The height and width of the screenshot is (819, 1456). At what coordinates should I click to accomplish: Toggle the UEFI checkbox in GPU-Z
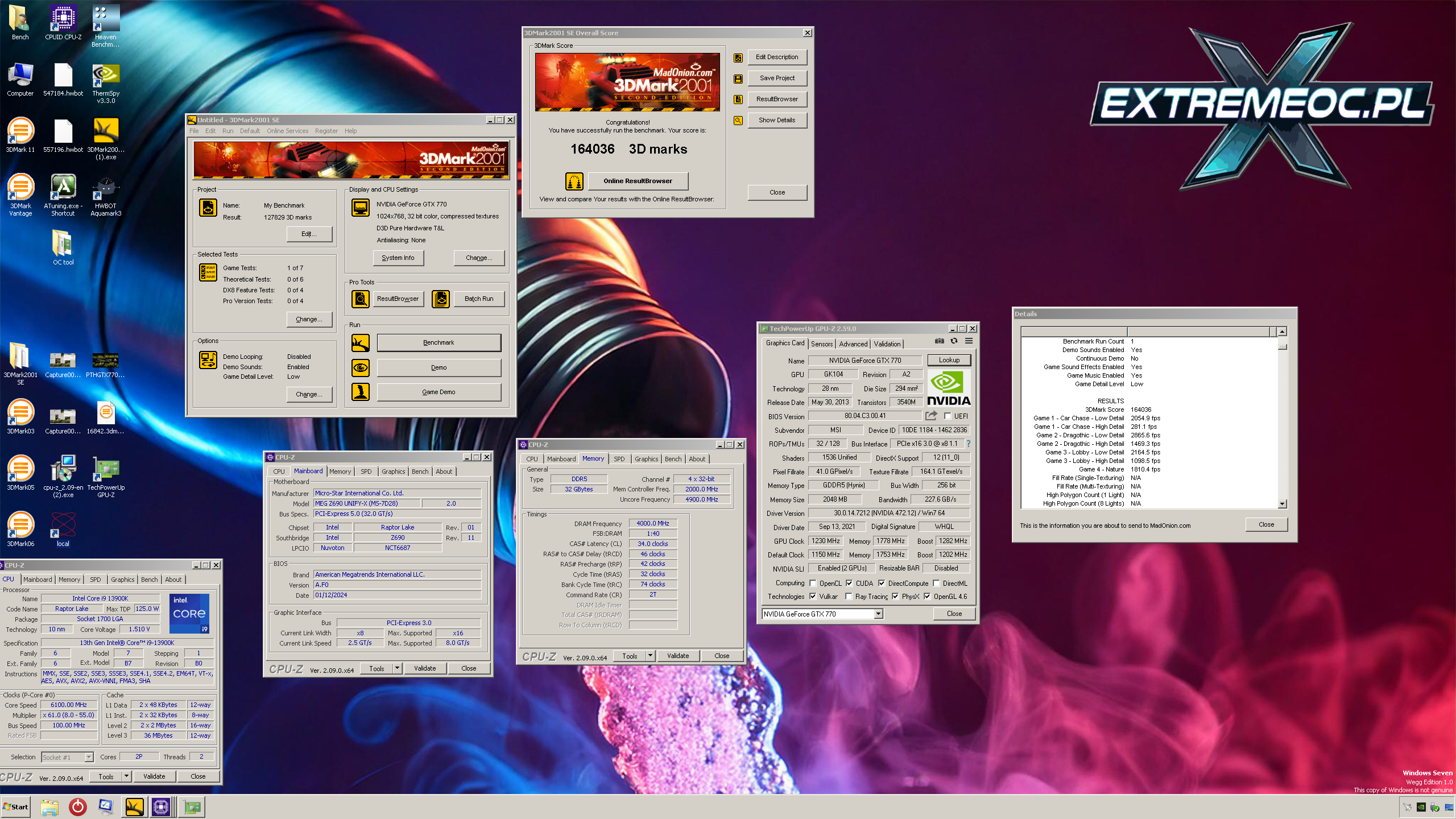click(x=948, y=416)
